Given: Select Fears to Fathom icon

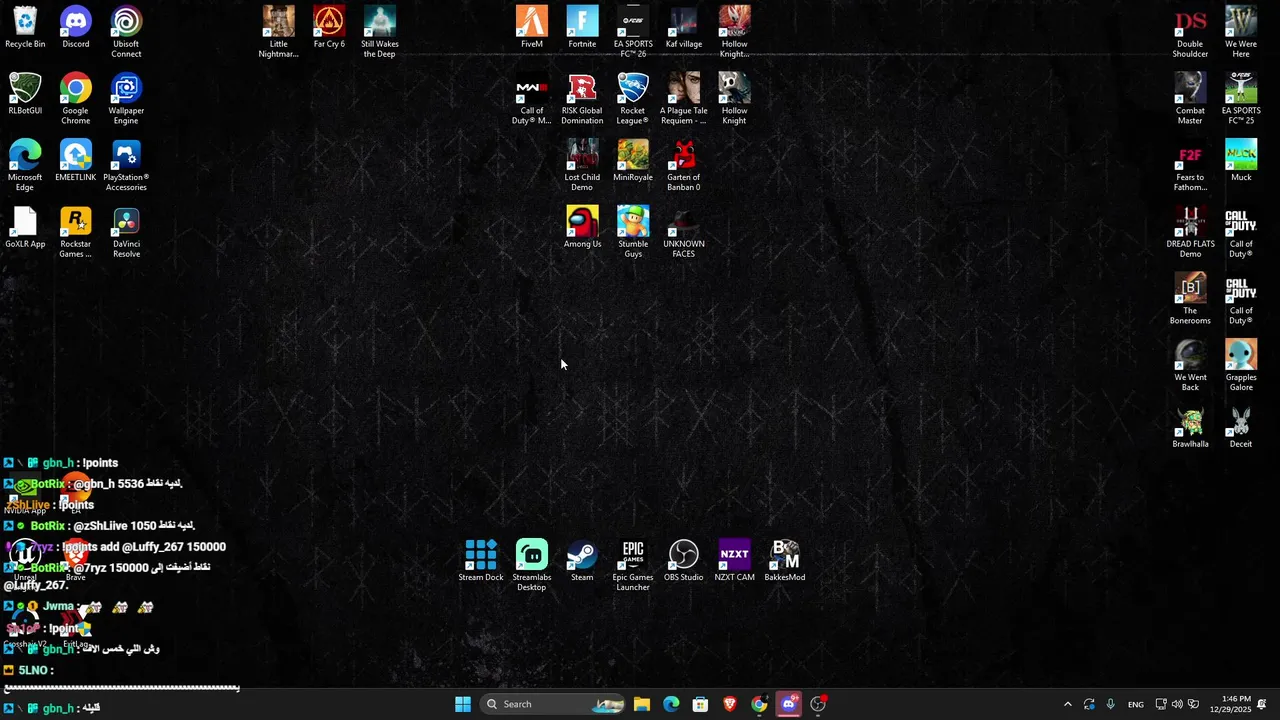Looking at the screenshot, I should pos(1190,165).
